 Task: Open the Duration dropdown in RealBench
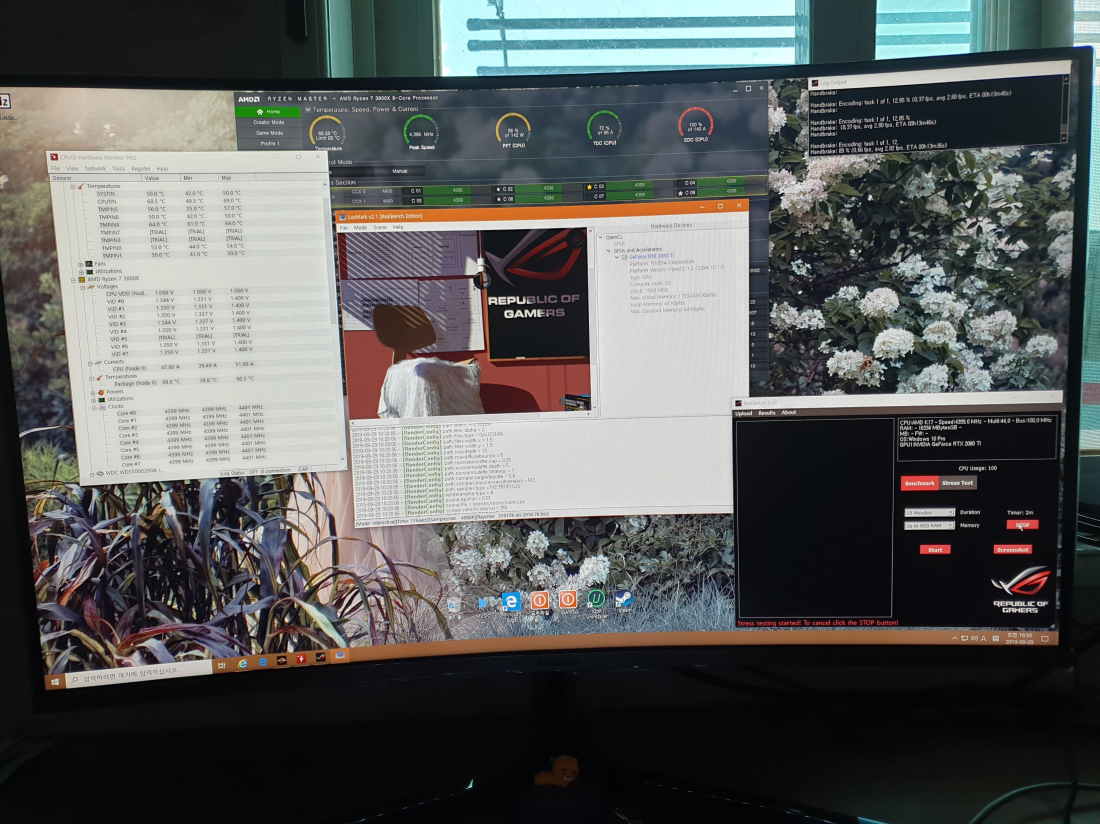pos(929,512)
